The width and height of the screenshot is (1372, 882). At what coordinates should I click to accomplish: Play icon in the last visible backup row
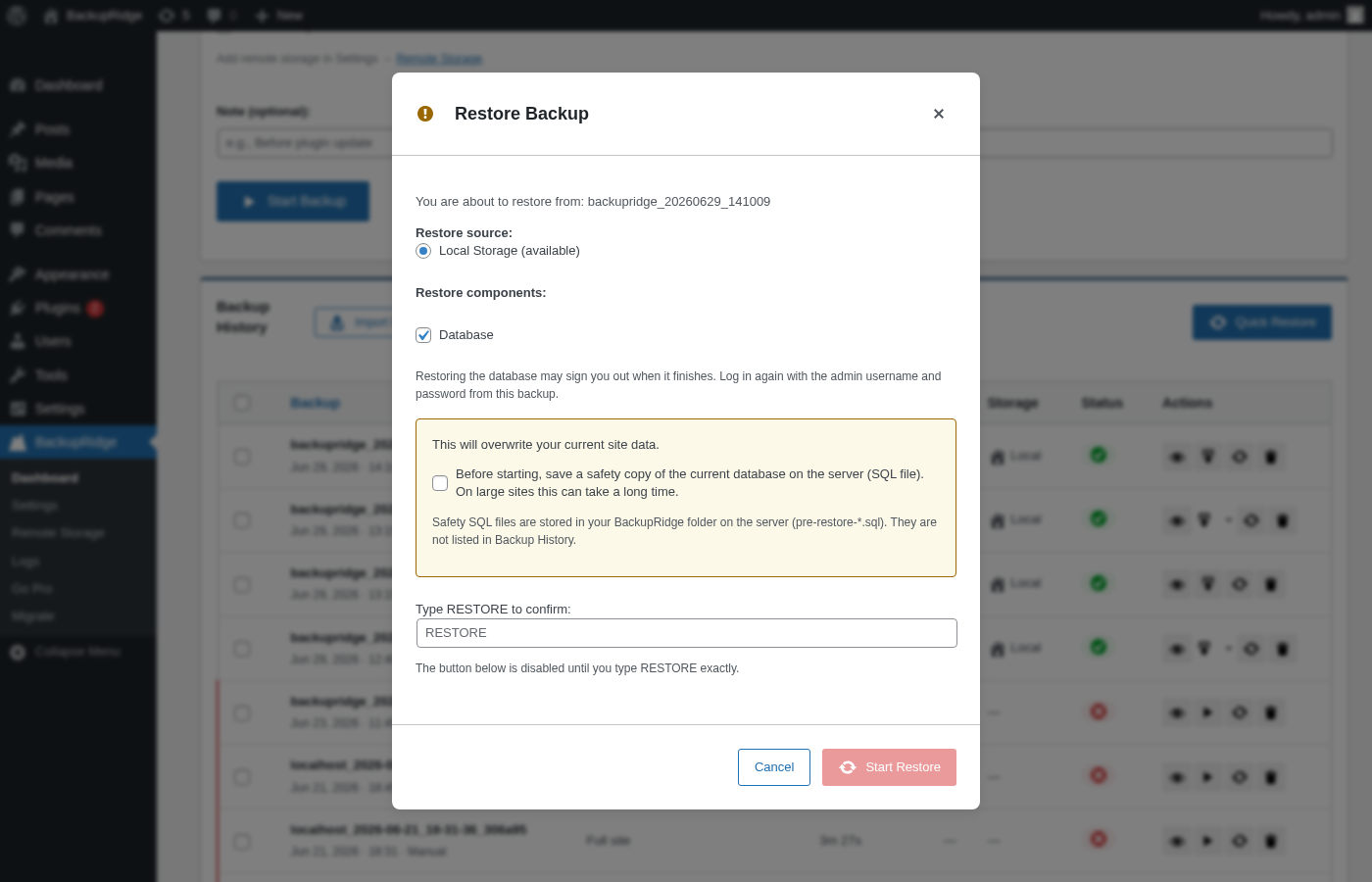click(x=1208, y=841)
